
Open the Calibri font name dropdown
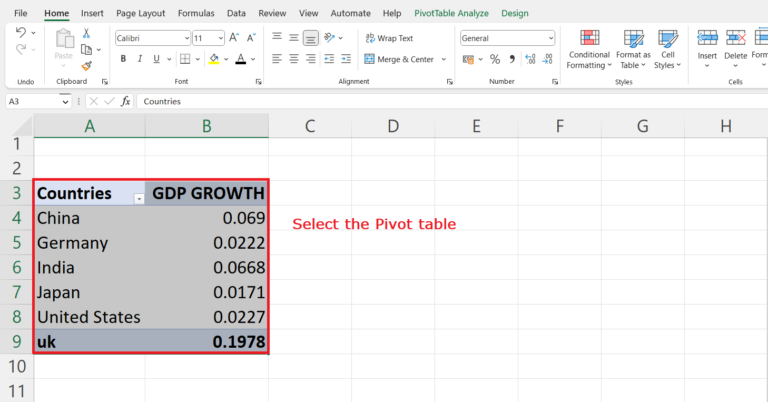185,38
